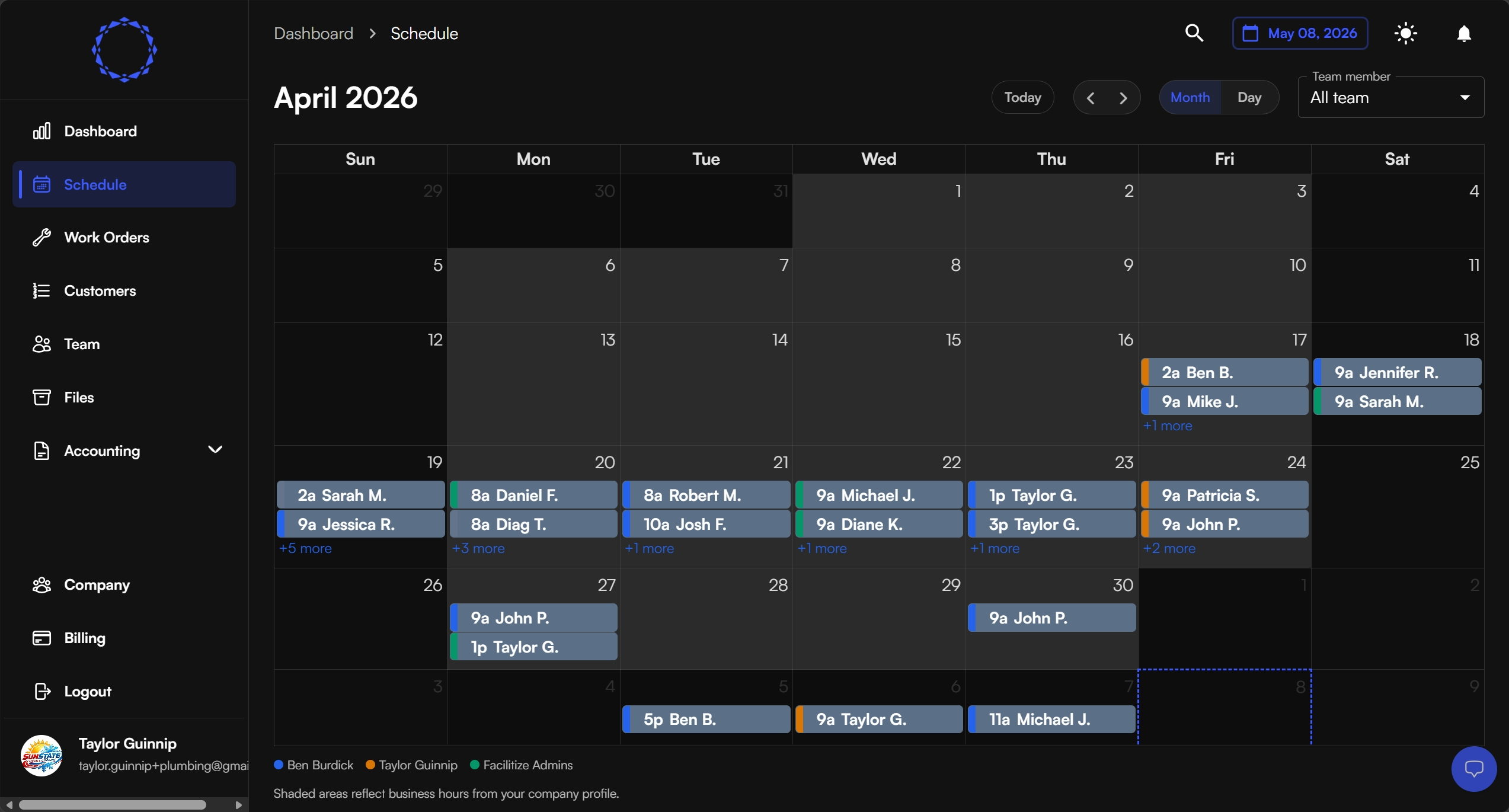
Task: Switch calendar to Month view
Action: click(x=1190, y=97)
